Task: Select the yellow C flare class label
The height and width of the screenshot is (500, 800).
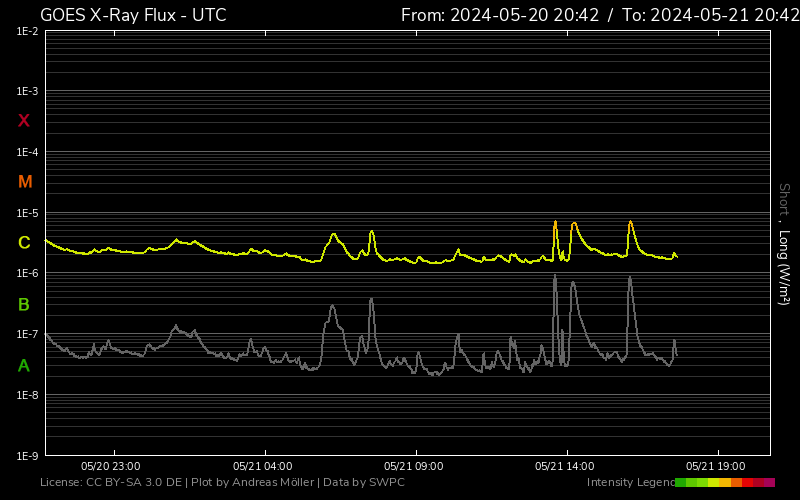Action: tap(24, 243)
